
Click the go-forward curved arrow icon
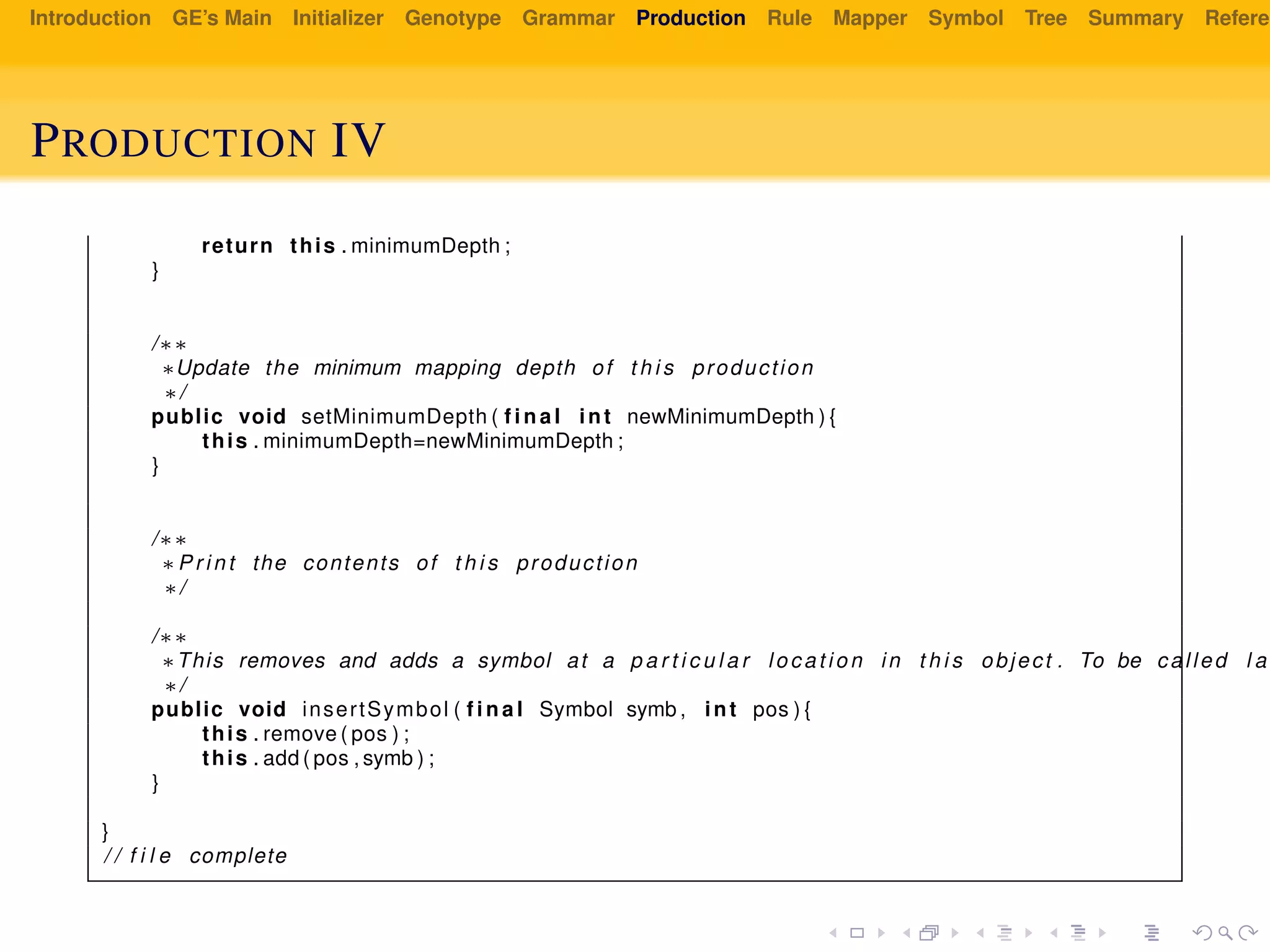1247,933
